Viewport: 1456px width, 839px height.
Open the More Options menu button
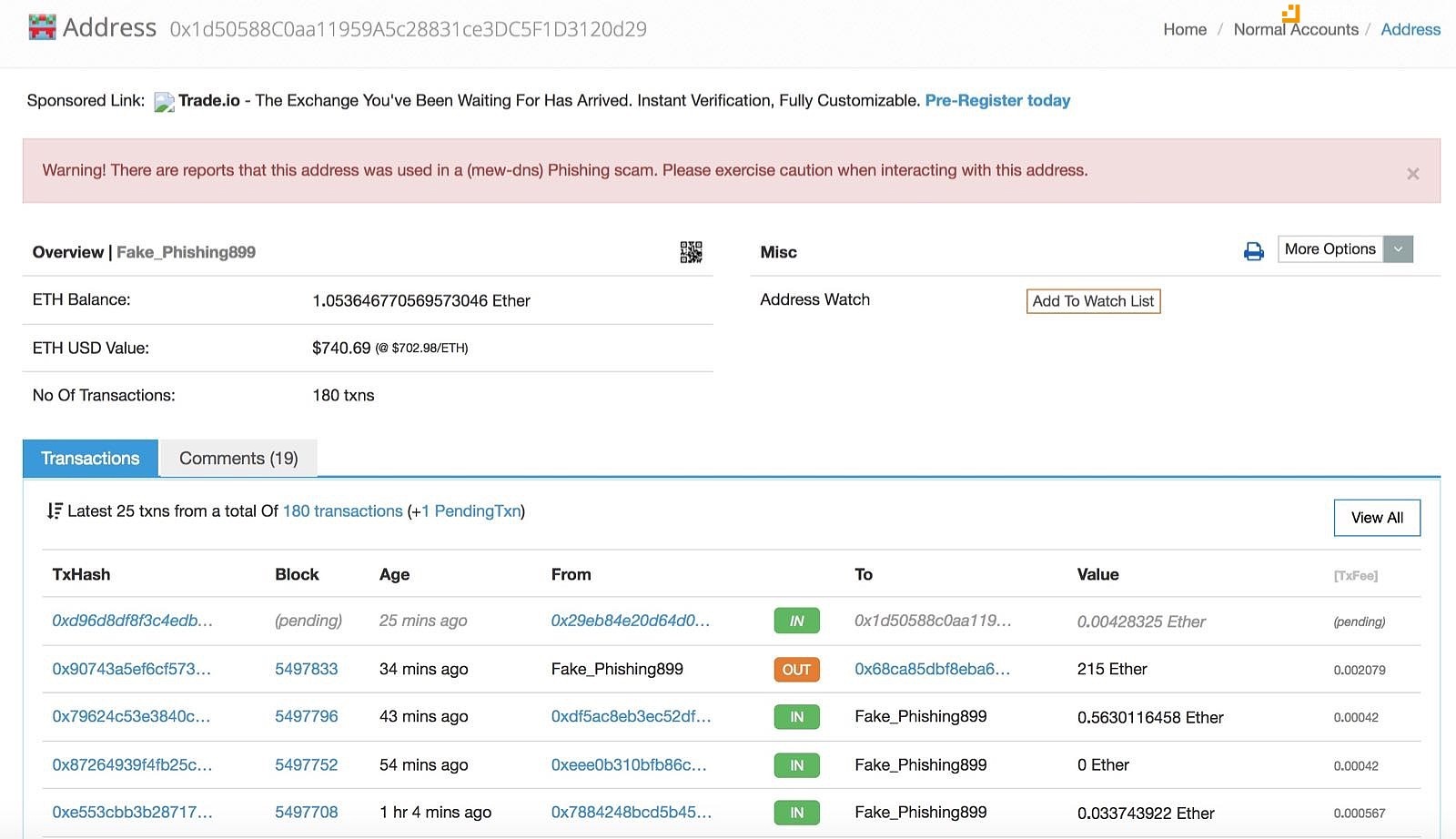1330,249
